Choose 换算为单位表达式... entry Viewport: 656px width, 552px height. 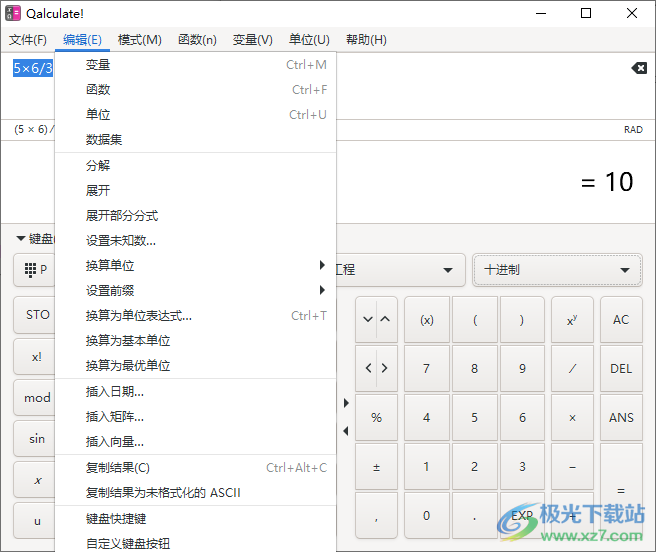pos(196,316)
